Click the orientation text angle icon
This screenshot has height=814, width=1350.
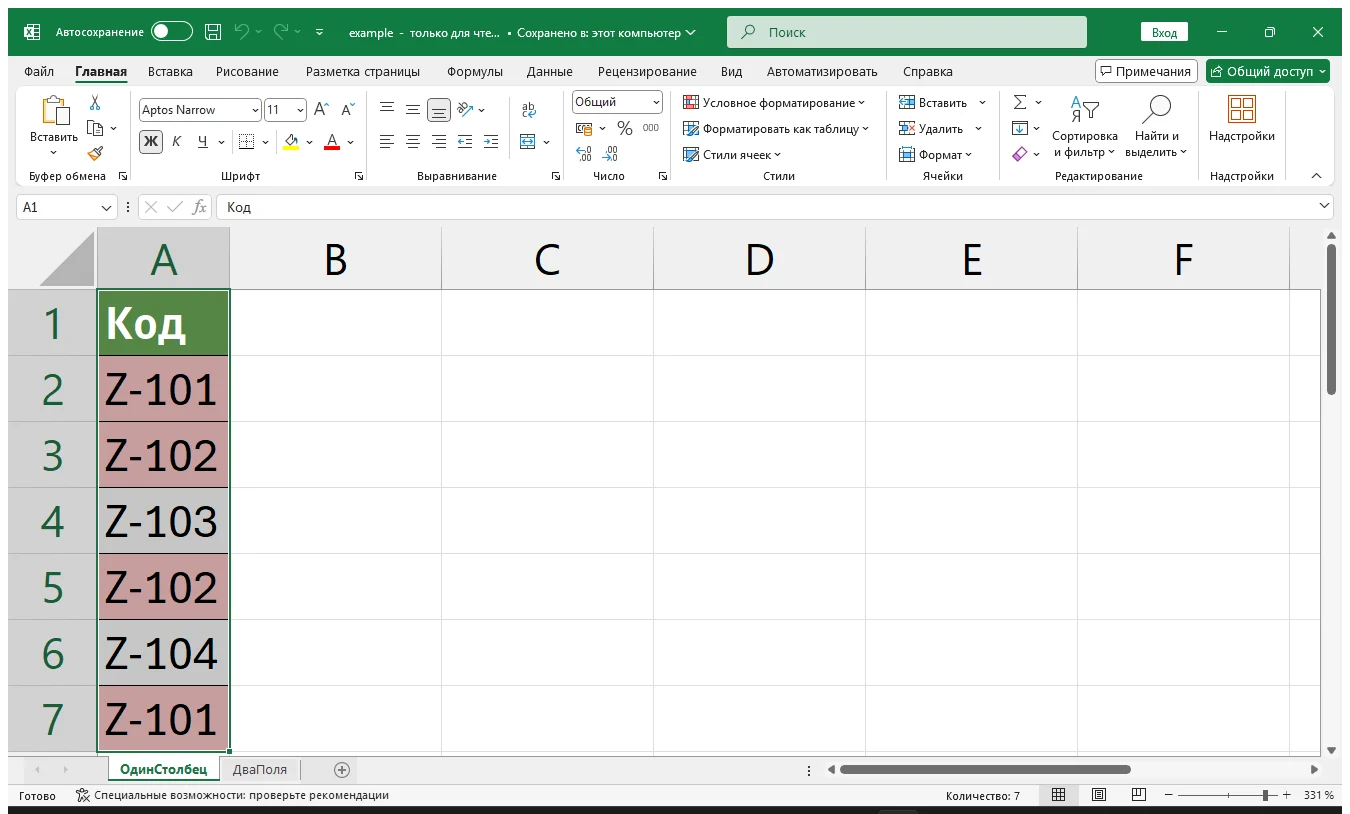[465, 110]
